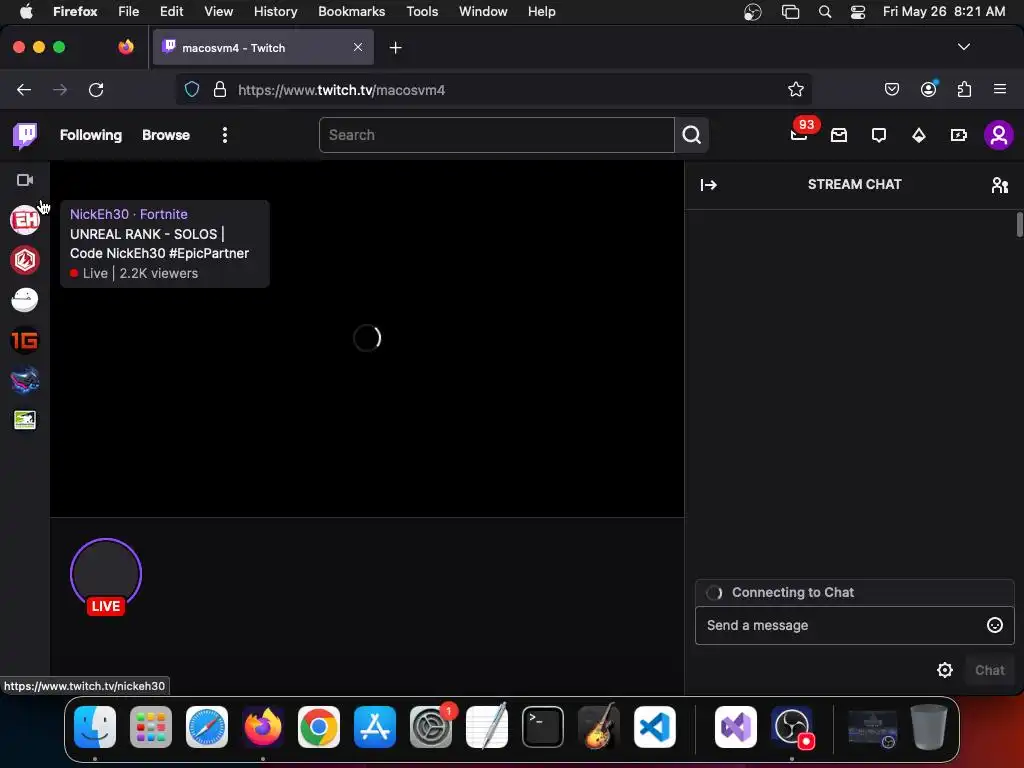The width and height of the screenshot is (1024, 768).
Task: Open the chat Community users icon
Action: [x=999, y=185]
